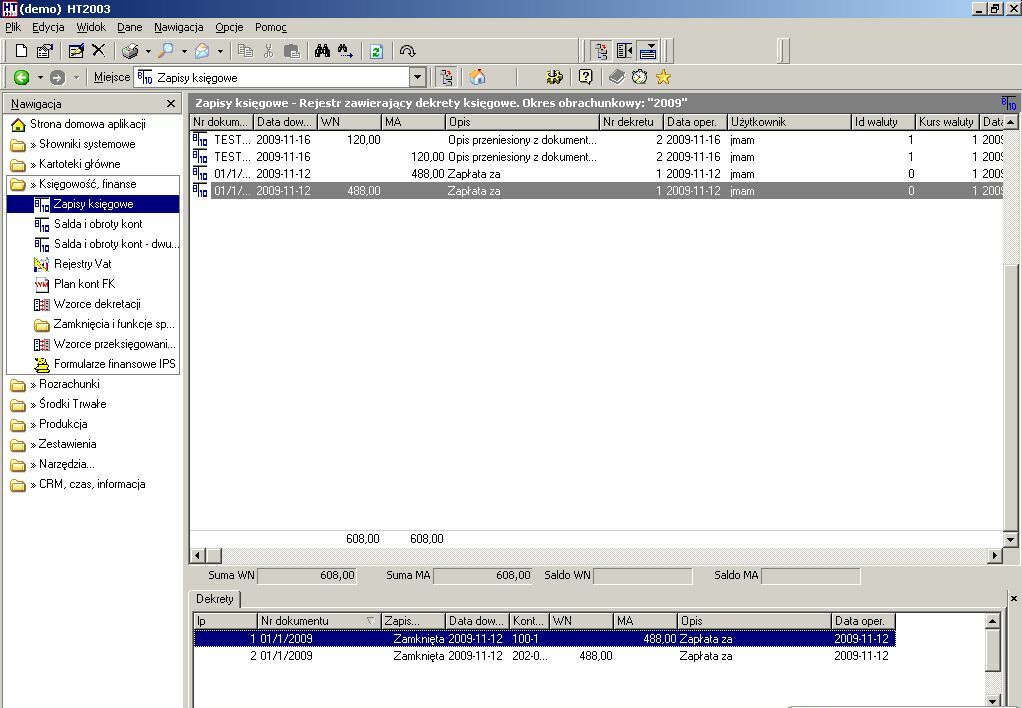1022x708 pixels.
Task: Click the green refresh icon
Action: coord(376,51)
